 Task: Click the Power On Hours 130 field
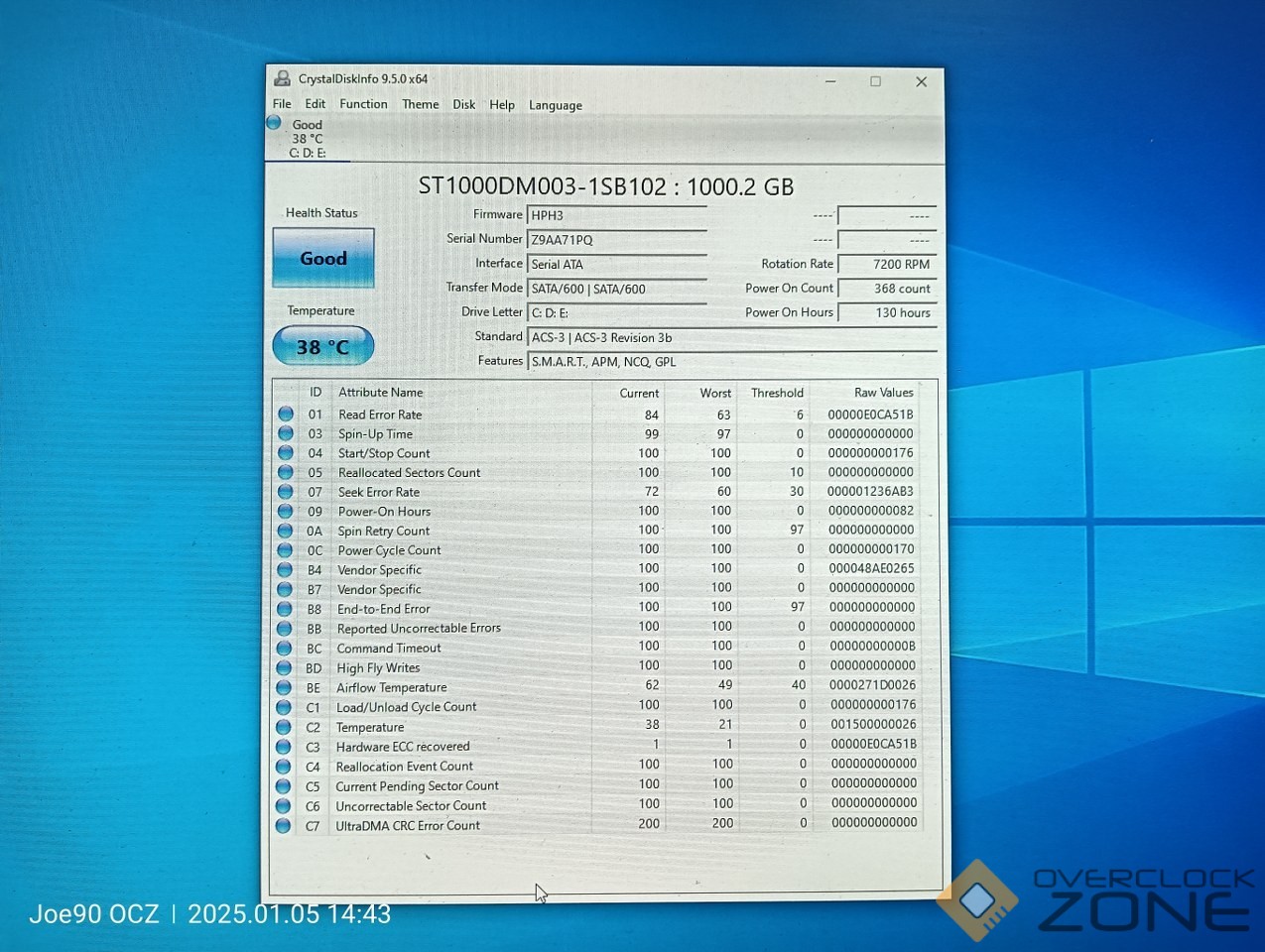[x=887, y=313]
